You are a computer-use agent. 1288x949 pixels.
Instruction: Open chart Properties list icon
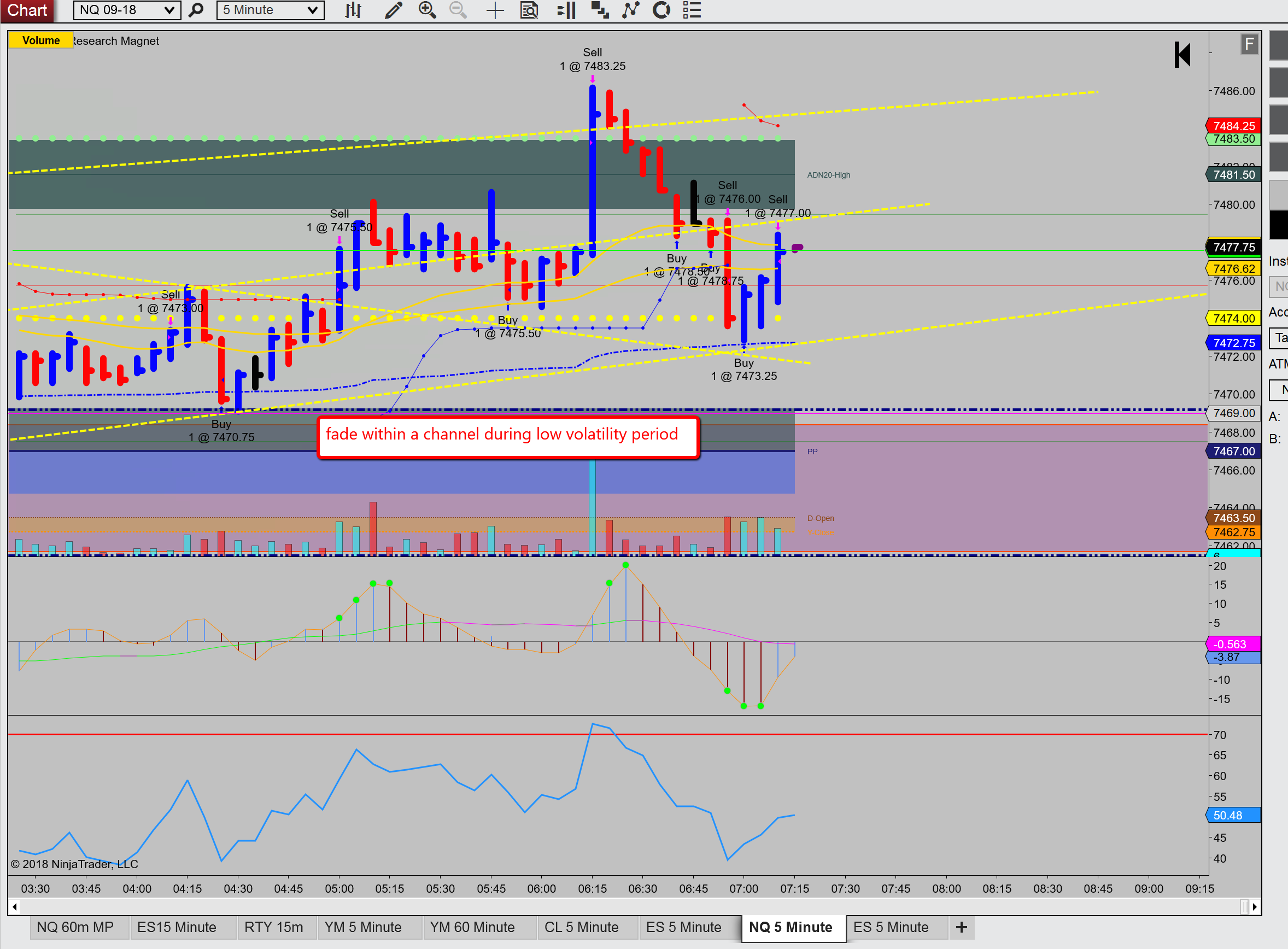point(692,10)
